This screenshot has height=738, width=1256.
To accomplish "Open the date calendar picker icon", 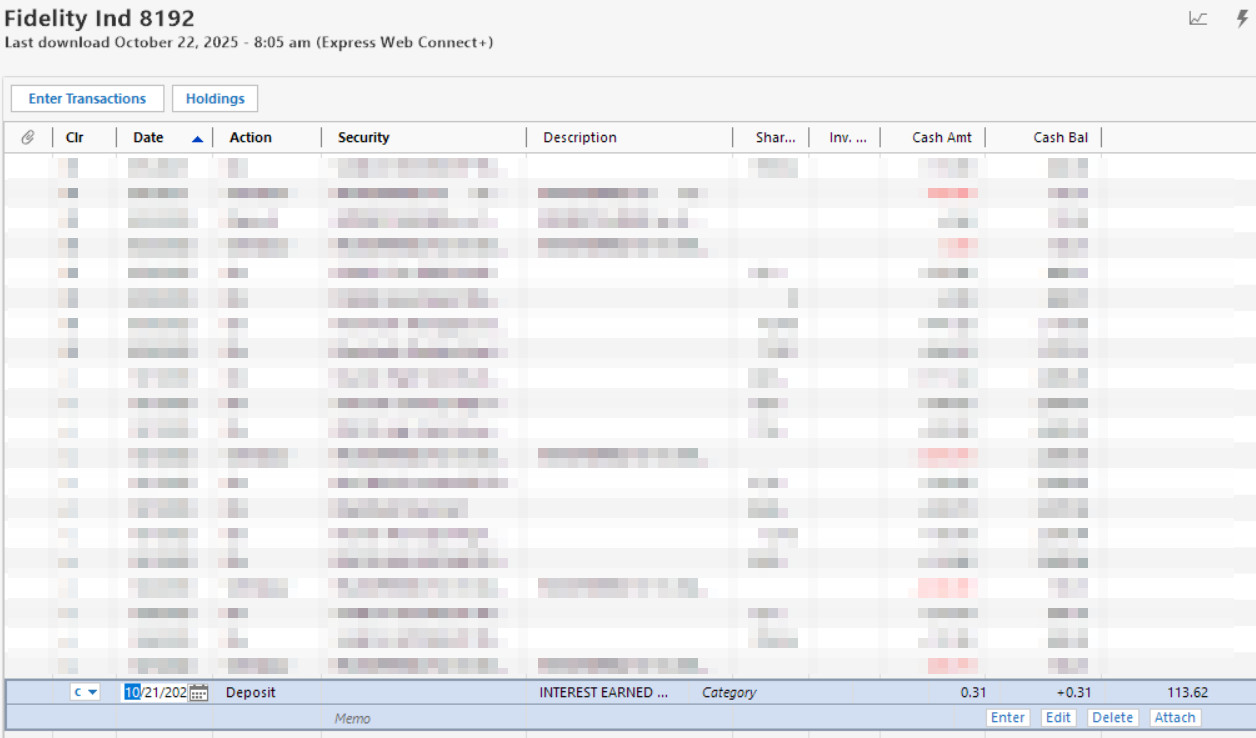I will pyautogui.click(x=198, y=693).
